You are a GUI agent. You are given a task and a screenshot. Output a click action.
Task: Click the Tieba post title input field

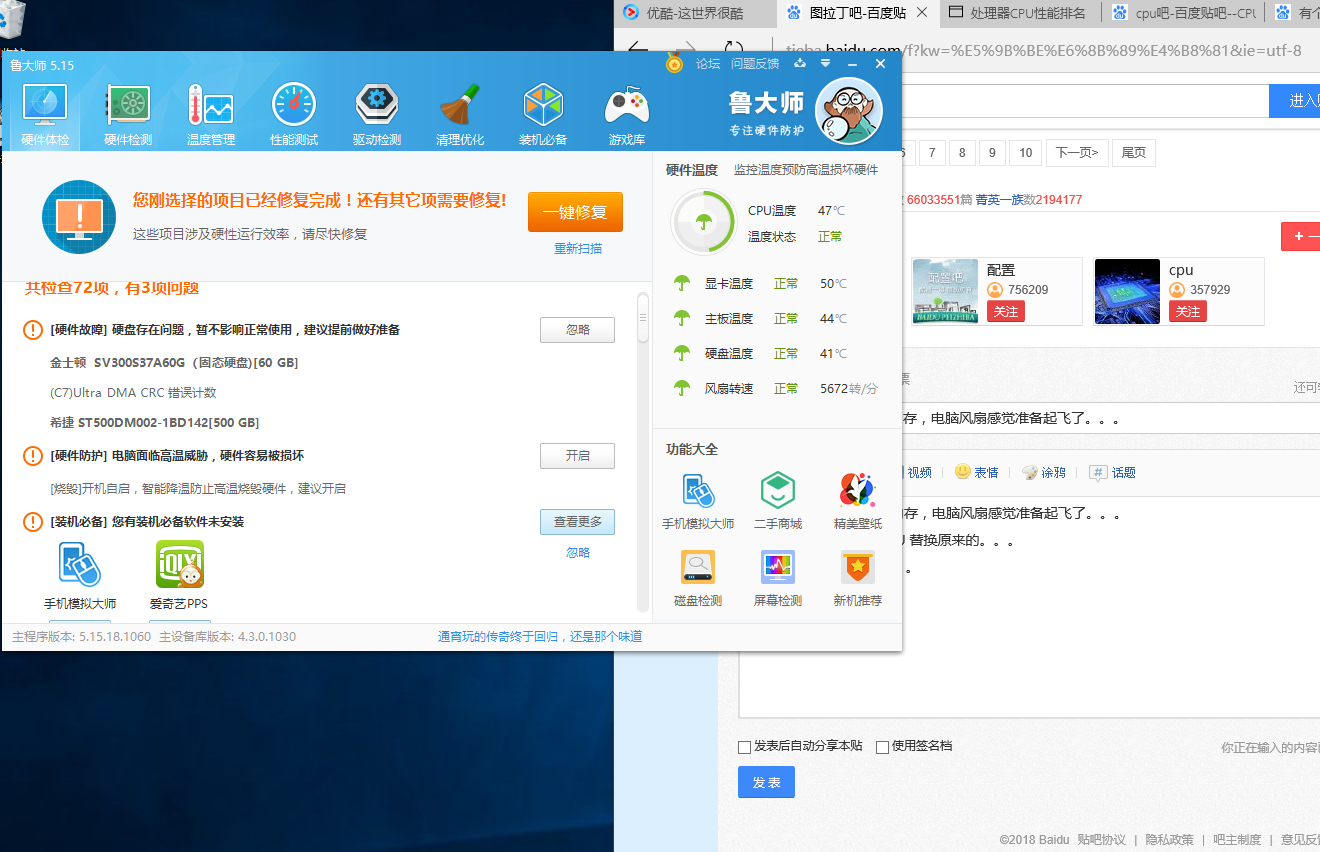tap(1110, 419)
